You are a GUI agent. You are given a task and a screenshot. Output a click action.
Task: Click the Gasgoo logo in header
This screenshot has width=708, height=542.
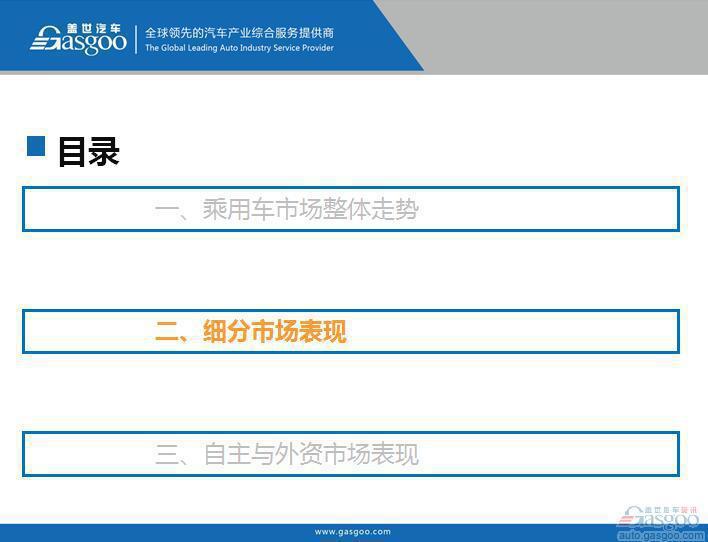coord(78,39)
